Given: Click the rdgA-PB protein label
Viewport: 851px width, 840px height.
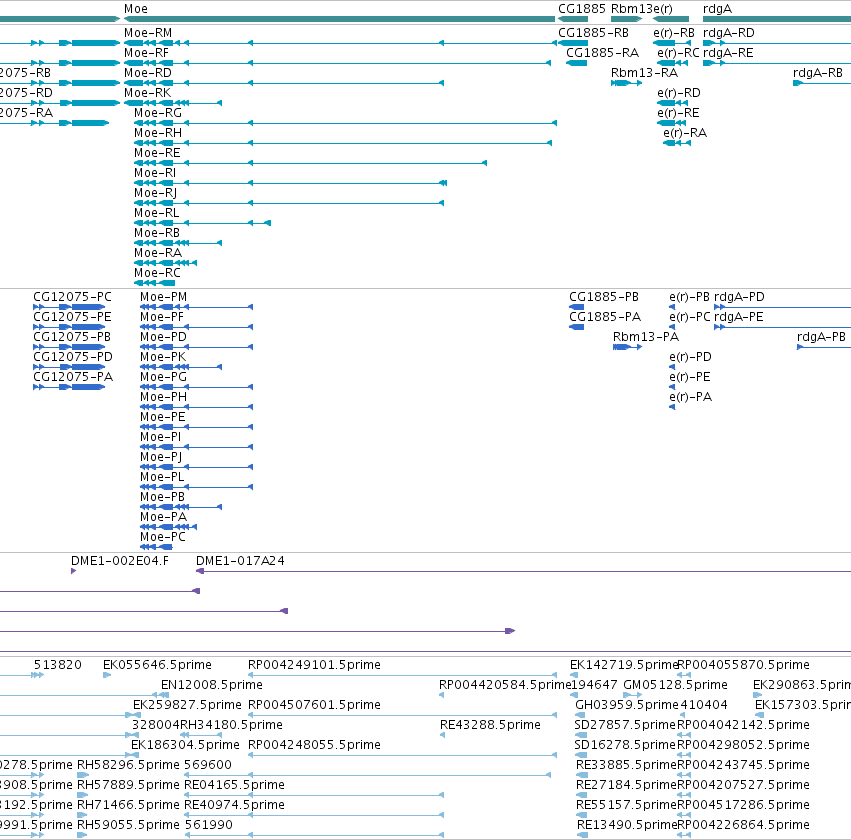Looking at the screenshot, I should pyautogui.click(x=821, y=338).
